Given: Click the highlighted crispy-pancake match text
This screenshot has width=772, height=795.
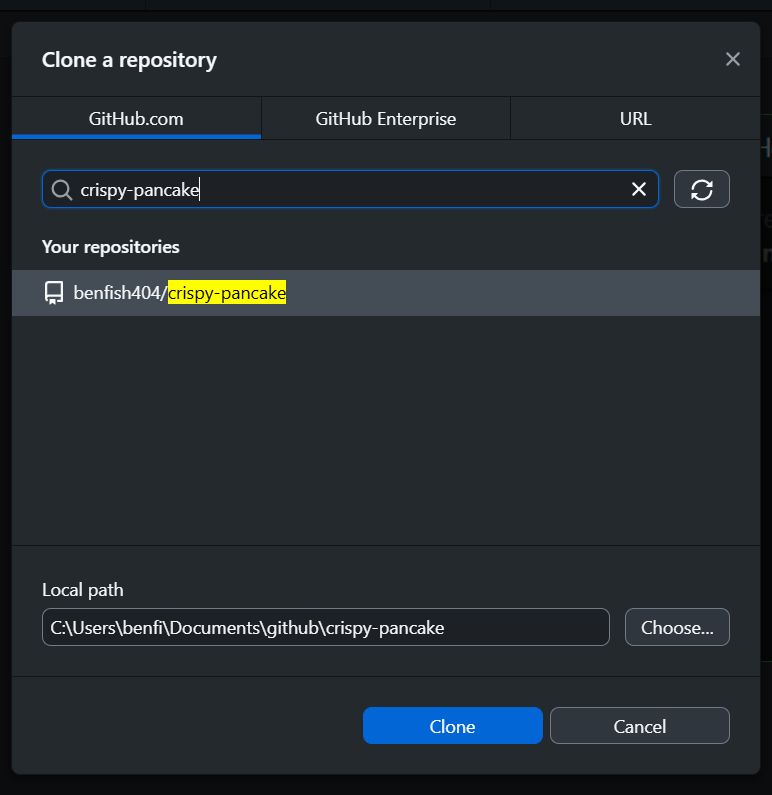Looking at the screenshot, I should tap(227, 293).
